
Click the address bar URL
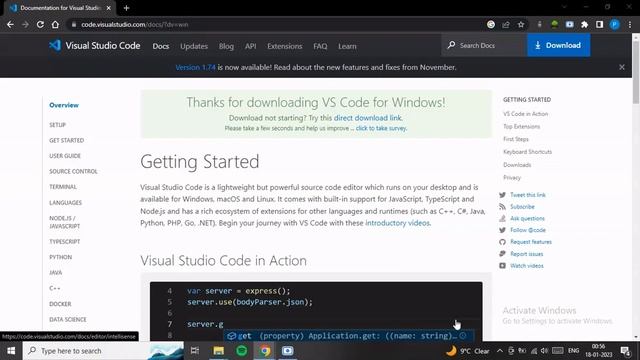135,24
